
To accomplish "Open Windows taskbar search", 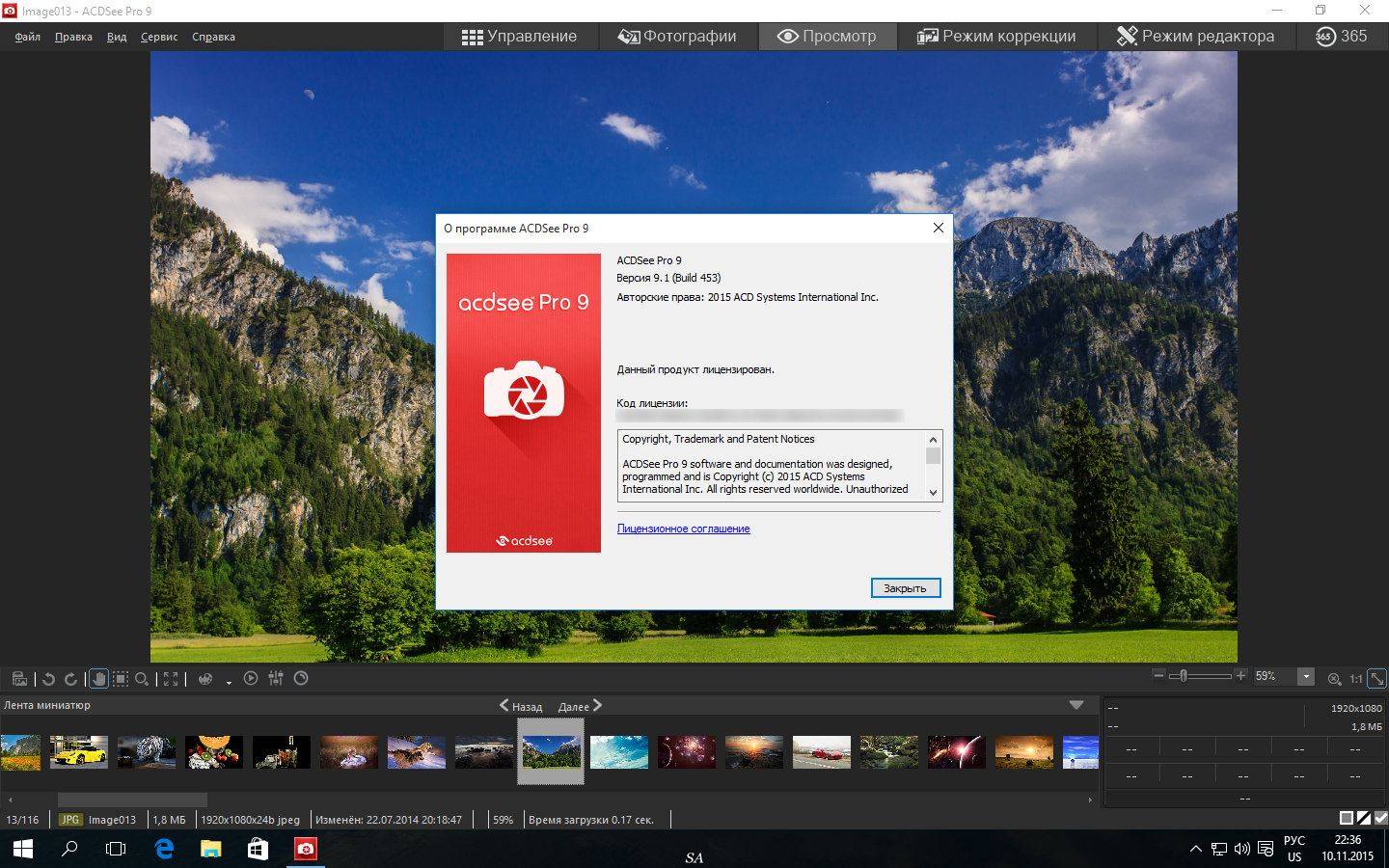I will click(69, 849).
